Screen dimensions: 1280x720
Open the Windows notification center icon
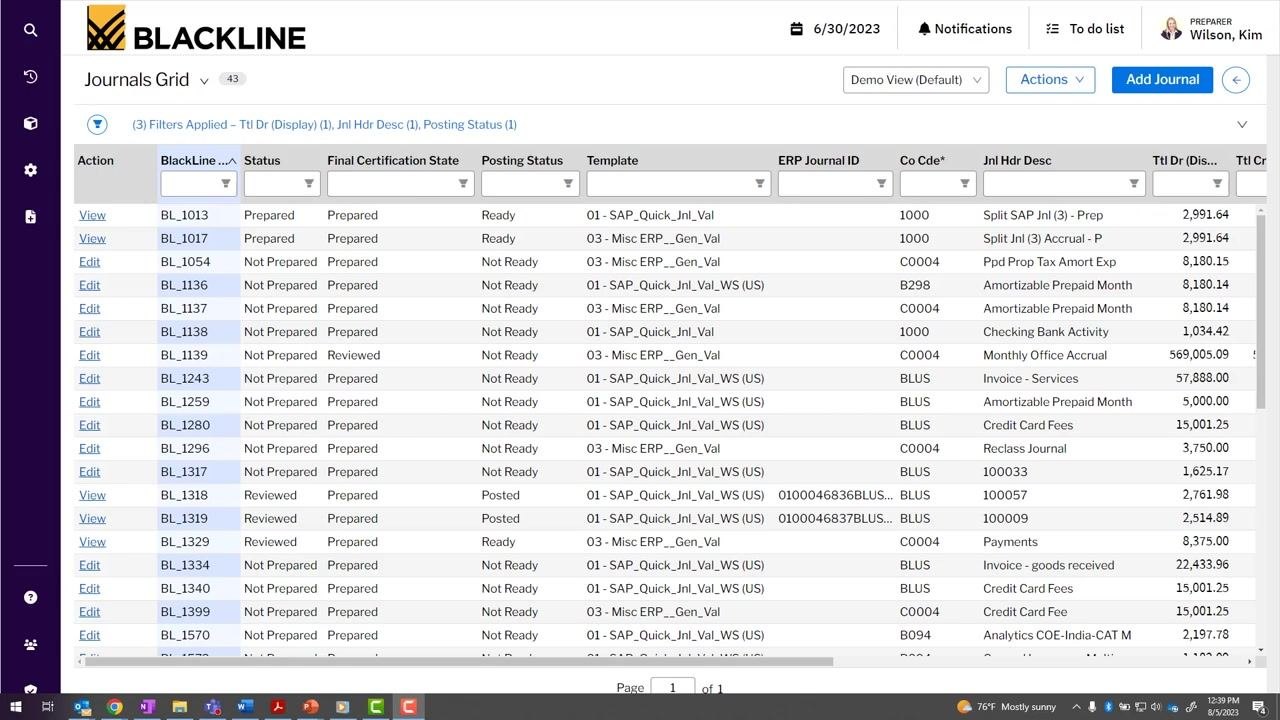click(x=1259, y=707)
